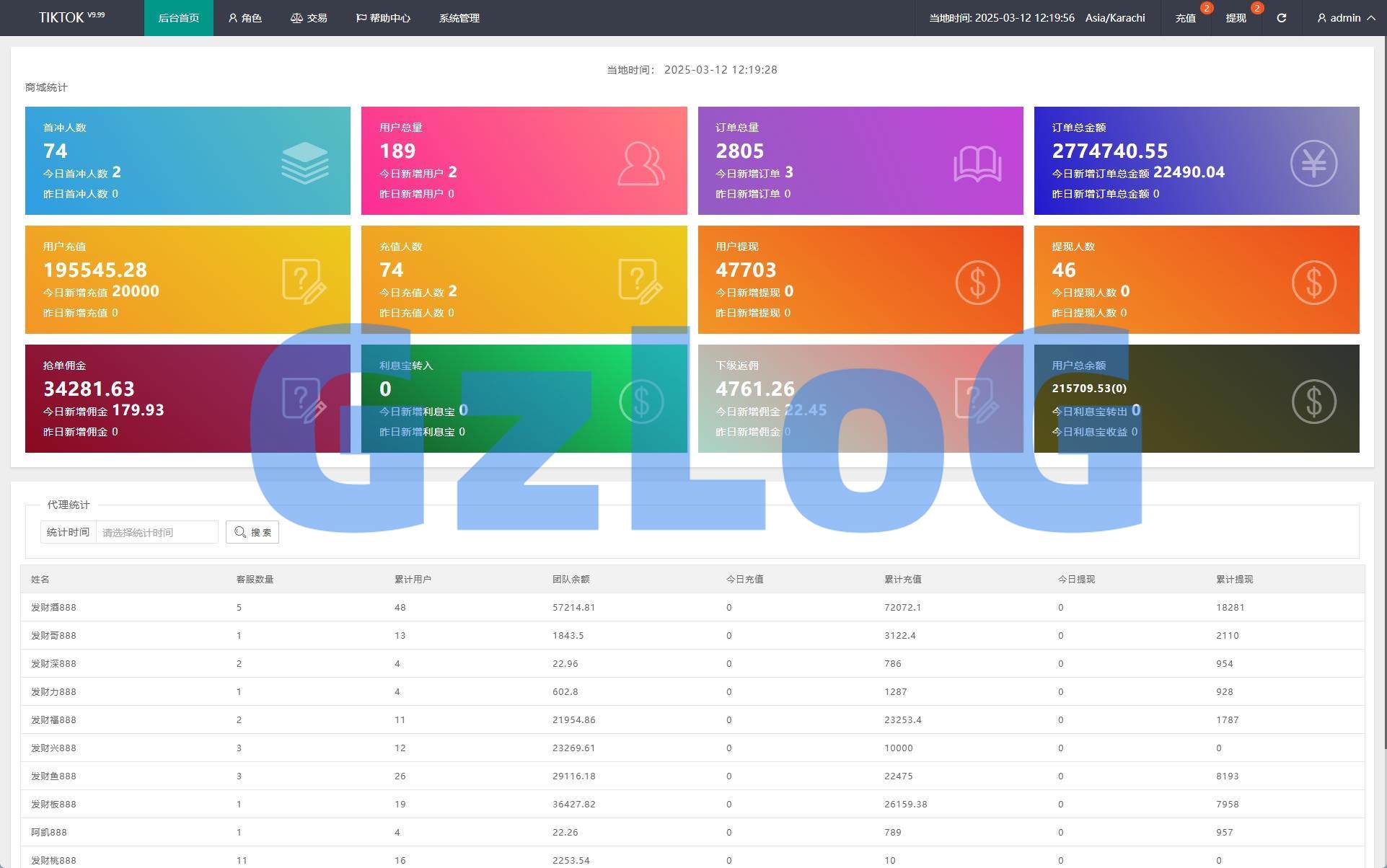Open the 帮助中心 menu
Screen dimensions: 1387x868
(x=383, y=18)
